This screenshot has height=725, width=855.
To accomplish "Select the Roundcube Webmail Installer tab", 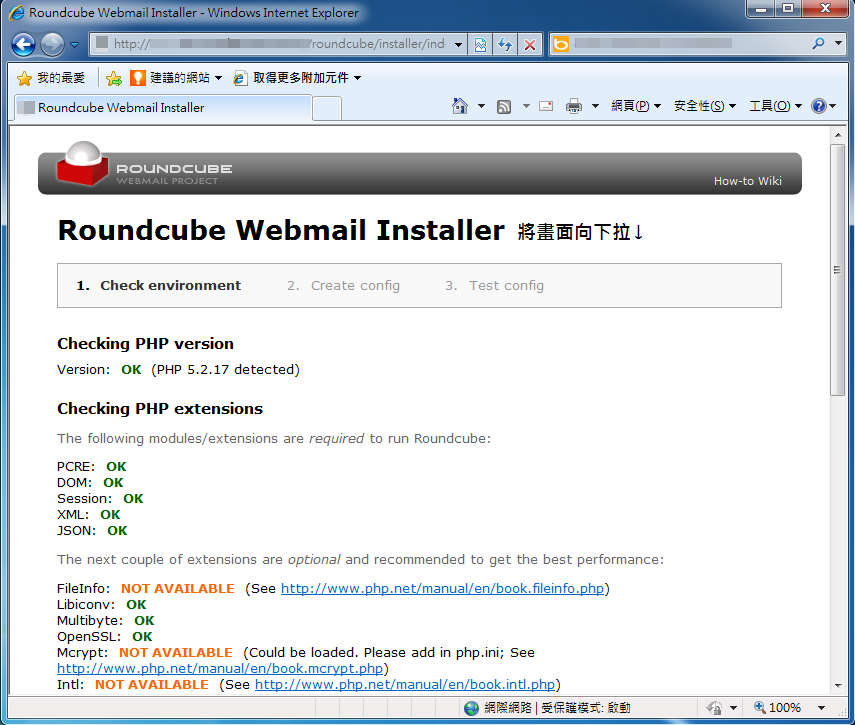I will click(x=162, y=107).
